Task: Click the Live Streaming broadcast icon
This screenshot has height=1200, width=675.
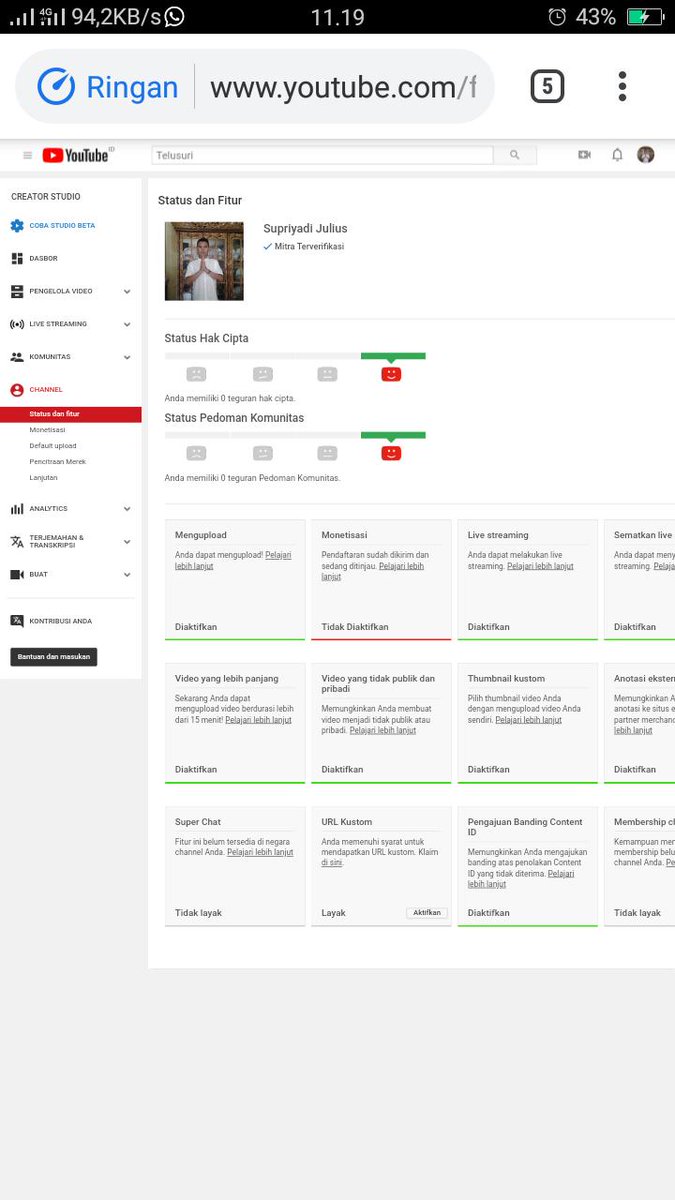Action: pos(17,324)
